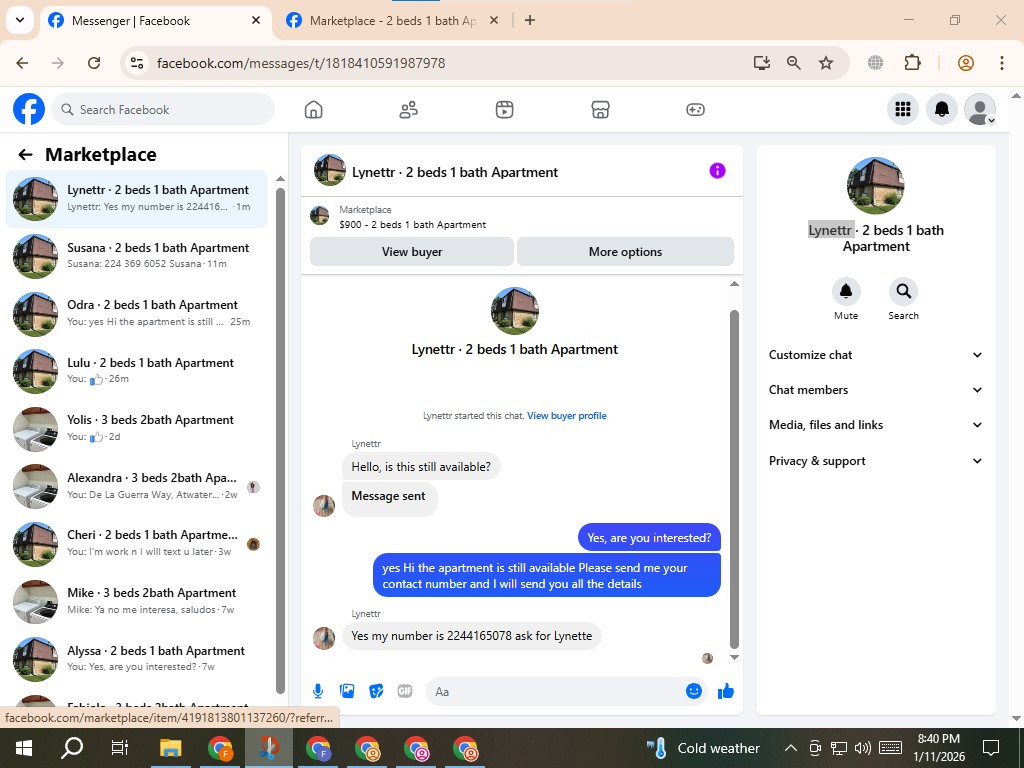Expand Chat members section

click(x=875, y=390)
